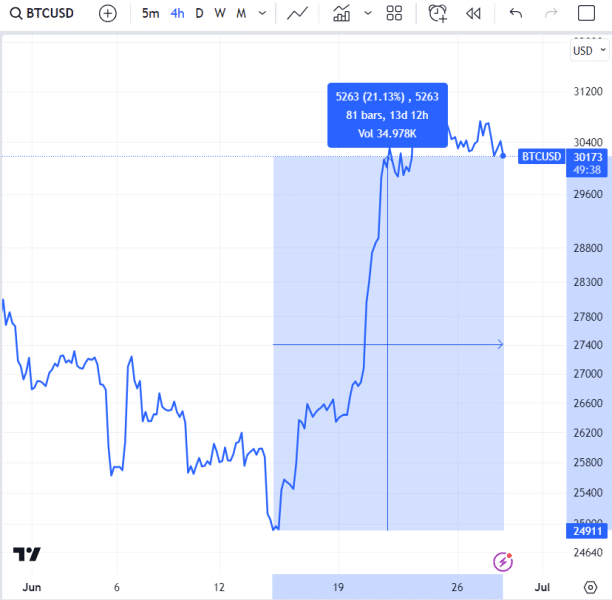Expand the indicators favorites dropdown arrow
The width and height of the screenshot is (612, 600).
tap(367, 14)
